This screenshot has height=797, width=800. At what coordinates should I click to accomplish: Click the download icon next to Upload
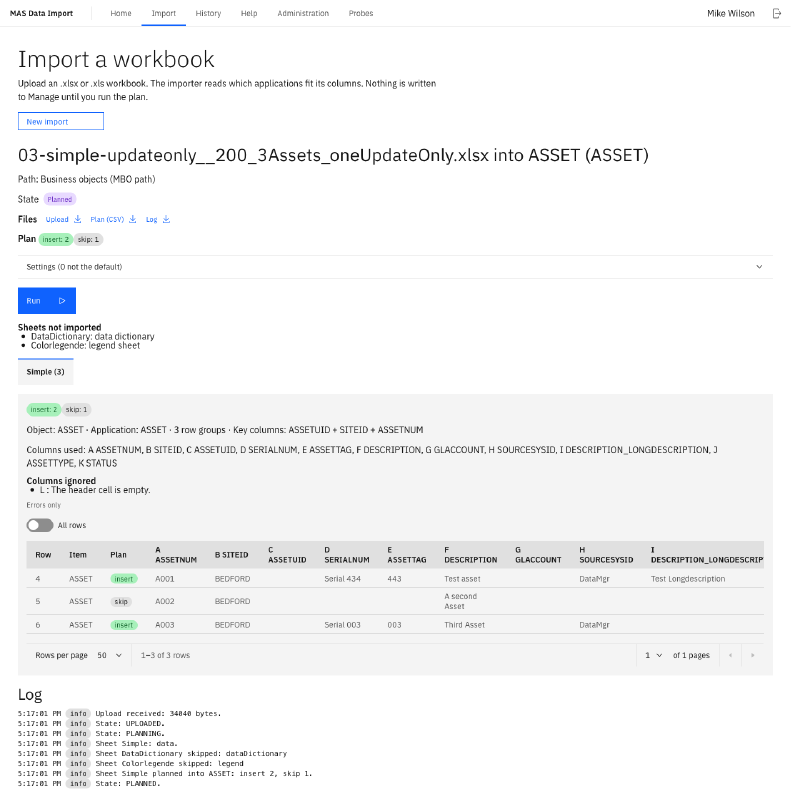pos(79,221)
